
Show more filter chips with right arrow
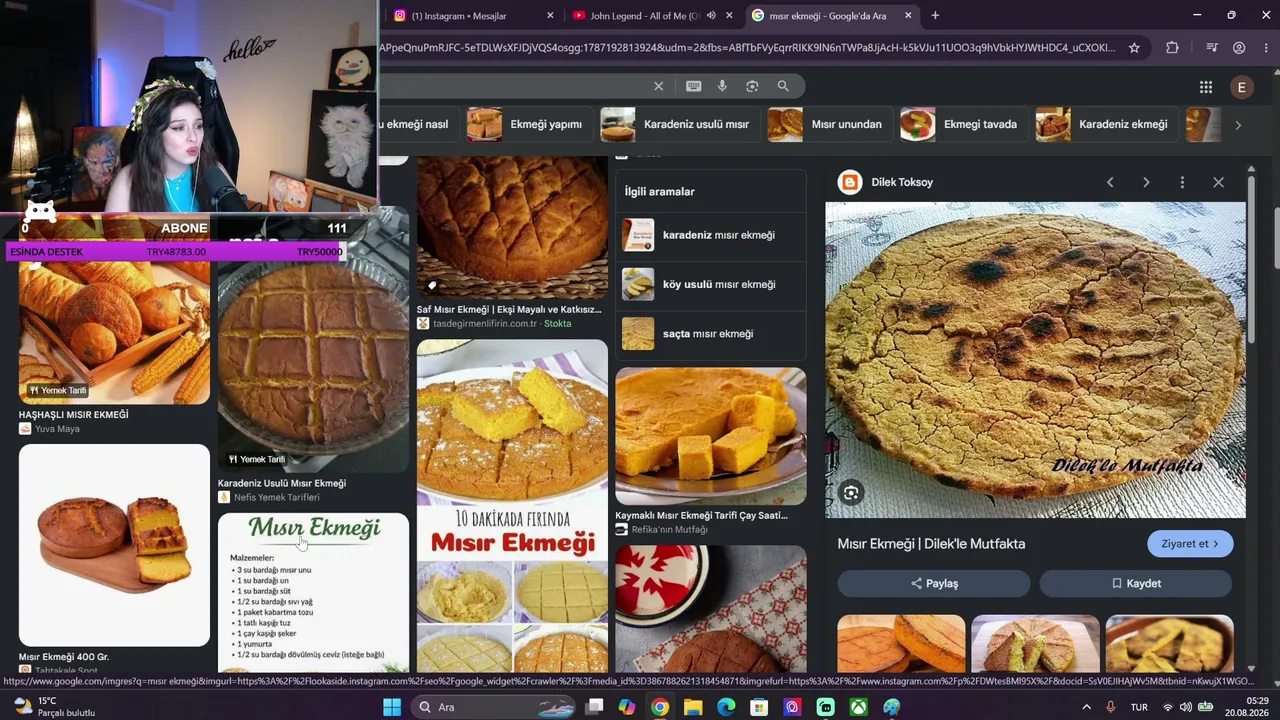(1237, 125)
